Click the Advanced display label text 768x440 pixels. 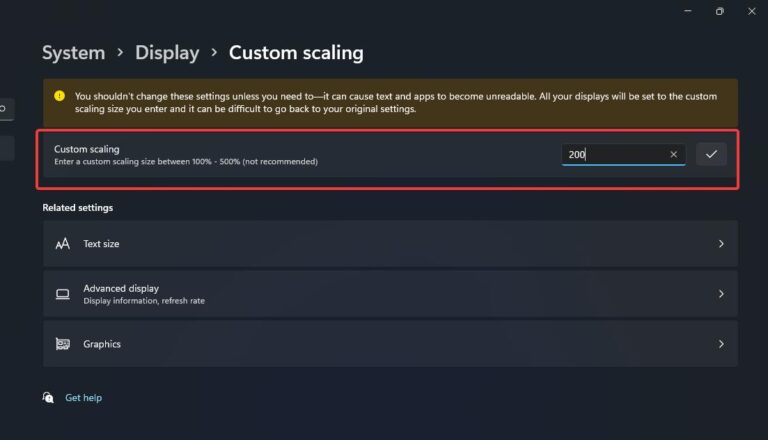pyautogui.click(x=121, y=289)
